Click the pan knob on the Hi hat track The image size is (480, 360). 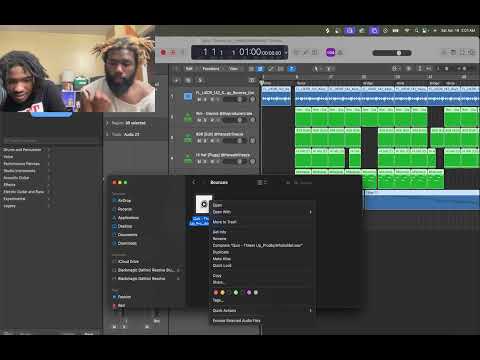pos(252,162)
